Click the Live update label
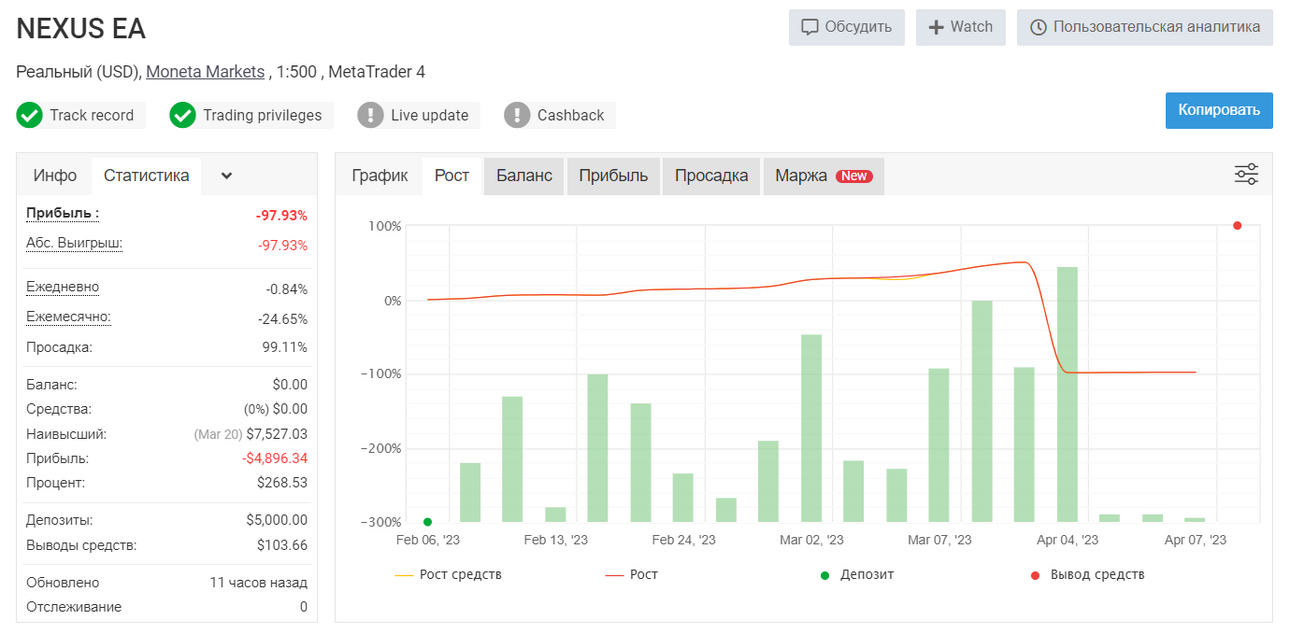 click(430, 115)
